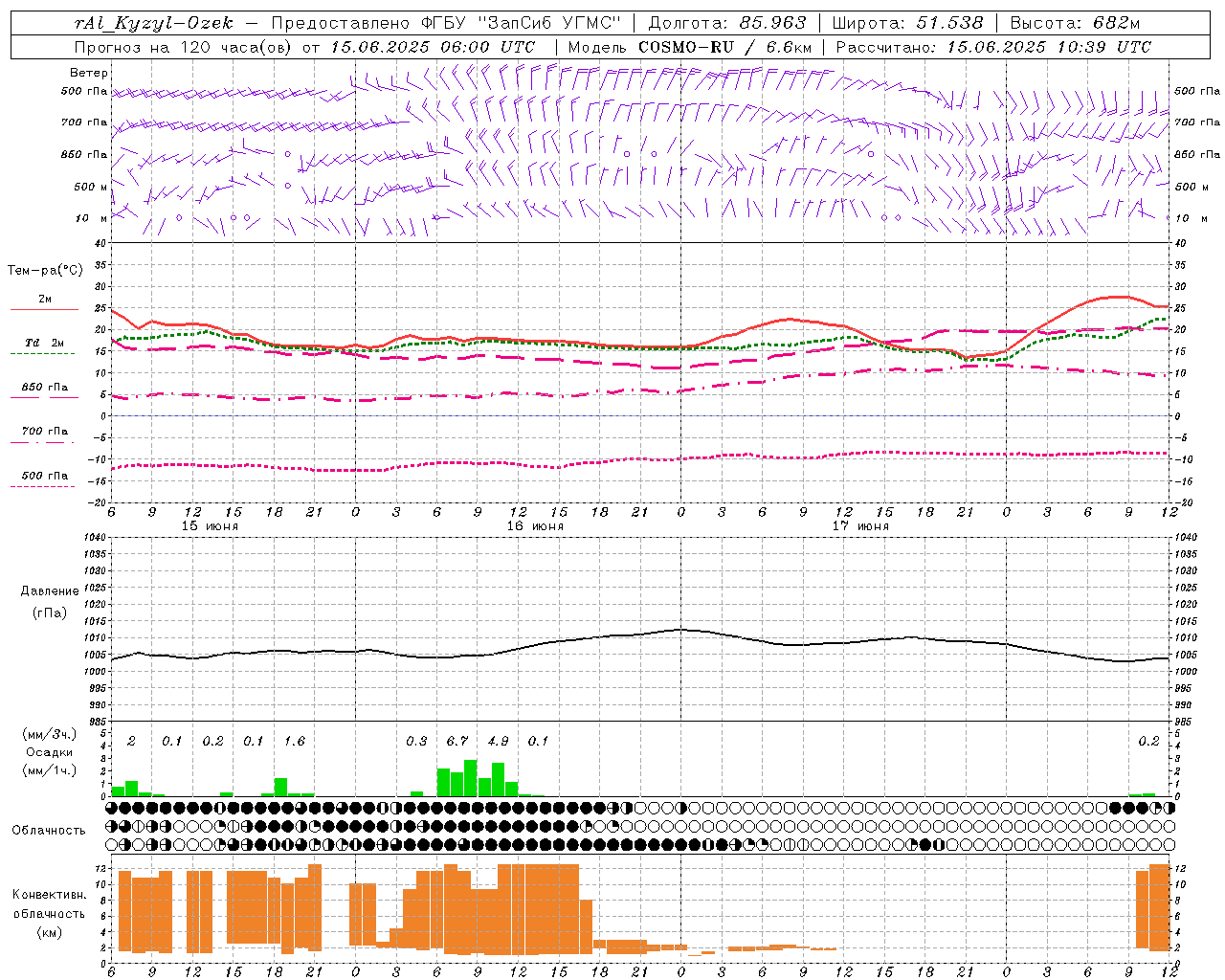Click the '(км)' convective cloud unit label
The width and height of the screenshot is (1225, 980).
tap(49, 932)
